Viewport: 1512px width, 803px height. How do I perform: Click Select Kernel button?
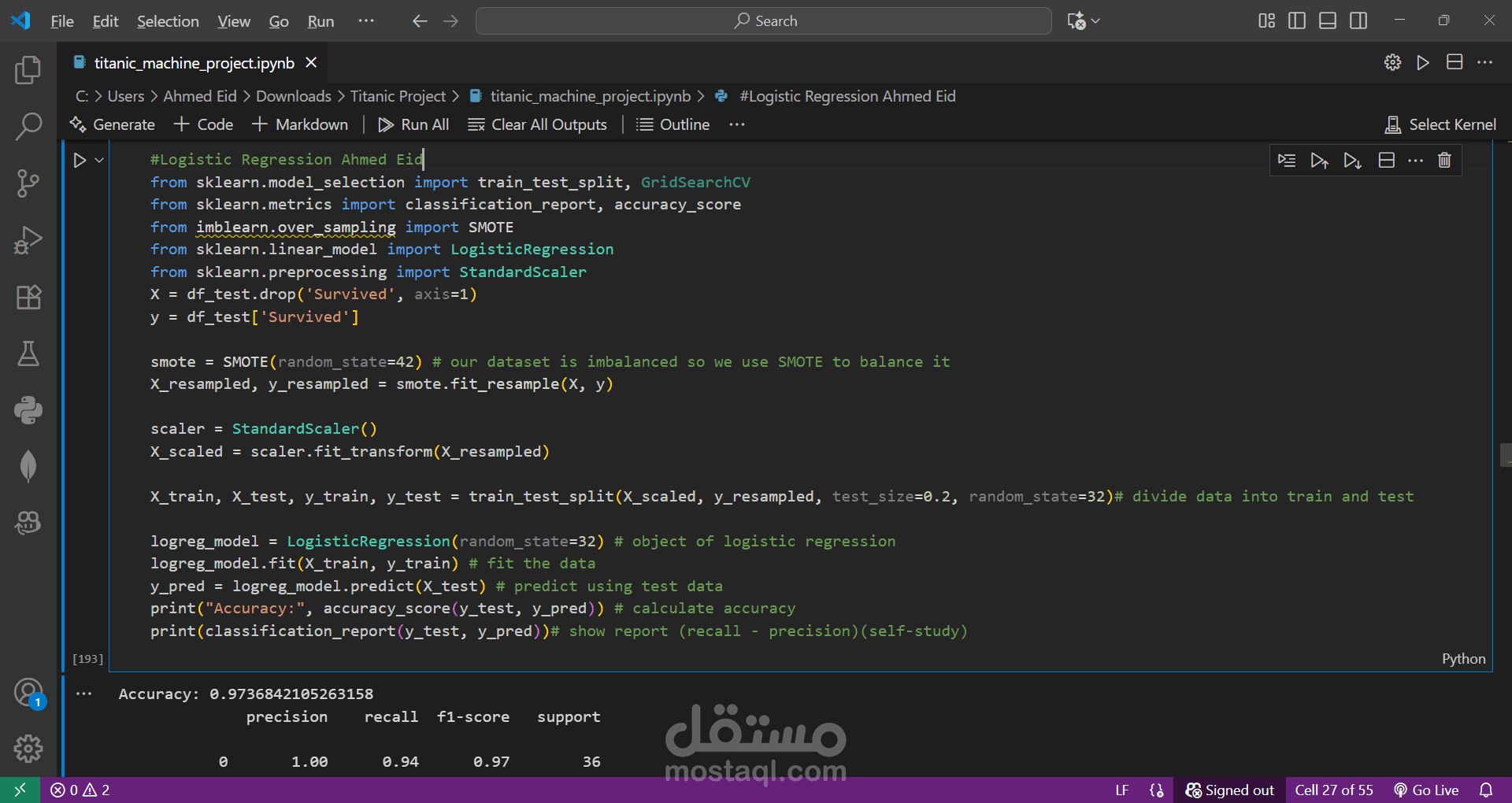[x=1440, y=124]
